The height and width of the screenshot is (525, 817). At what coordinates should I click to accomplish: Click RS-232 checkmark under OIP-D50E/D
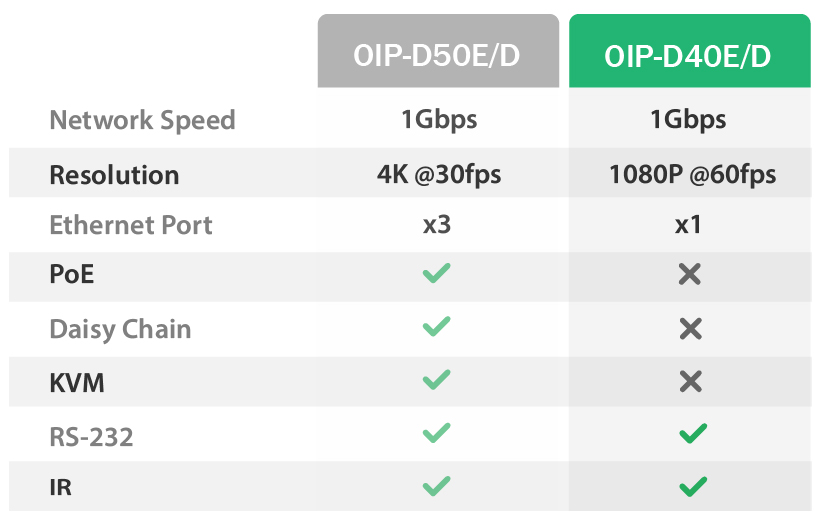[437, 433]
